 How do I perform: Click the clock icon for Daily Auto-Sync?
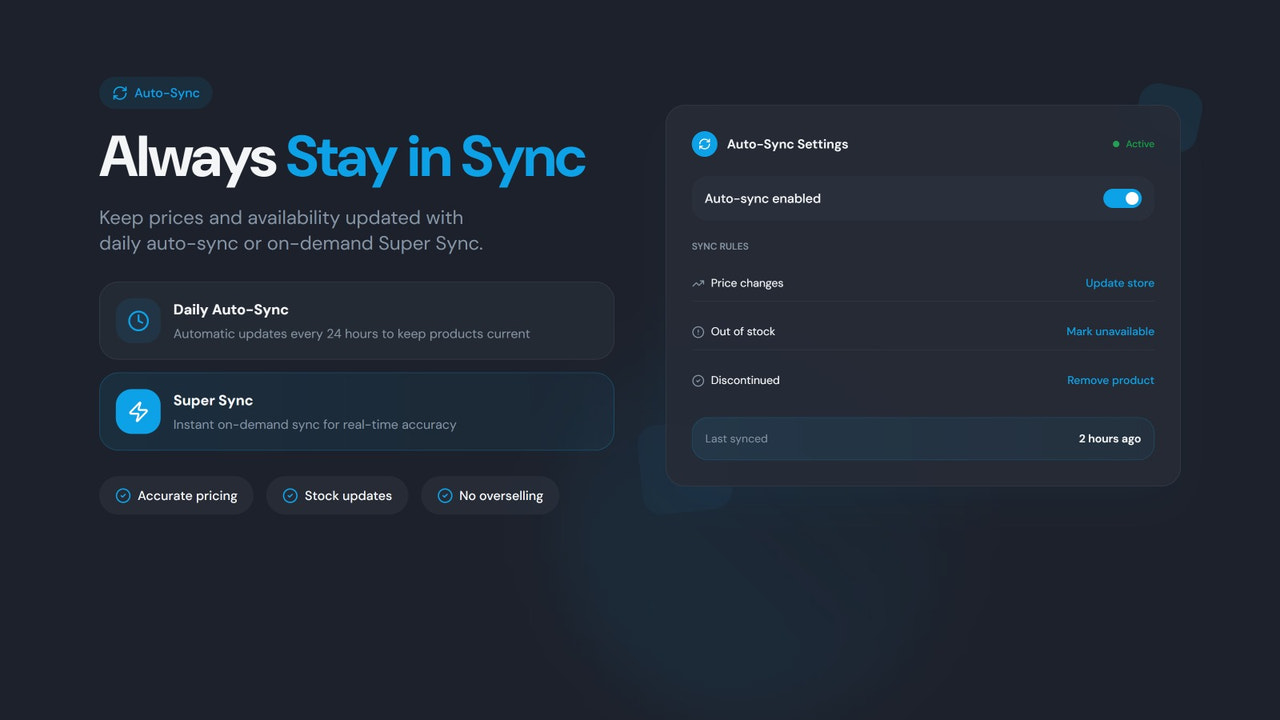pyautogui.click(x=138, y=321)
